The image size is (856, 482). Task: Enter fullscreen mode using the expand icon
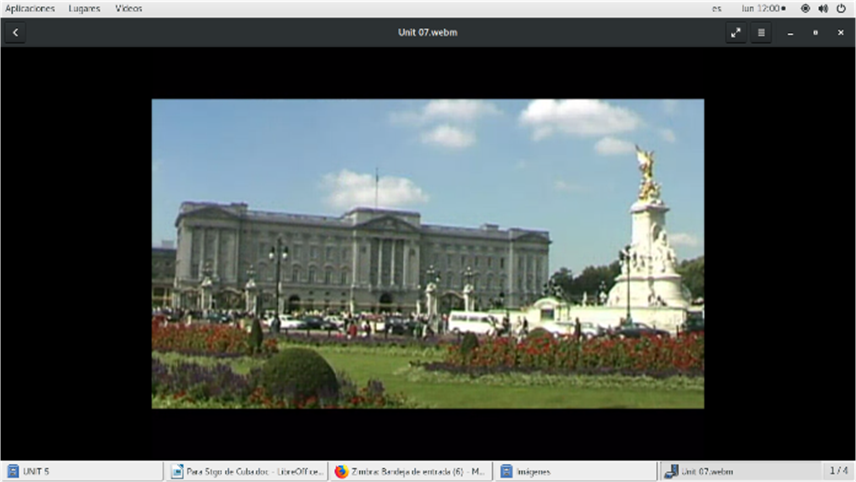click(x=736, y=32)
